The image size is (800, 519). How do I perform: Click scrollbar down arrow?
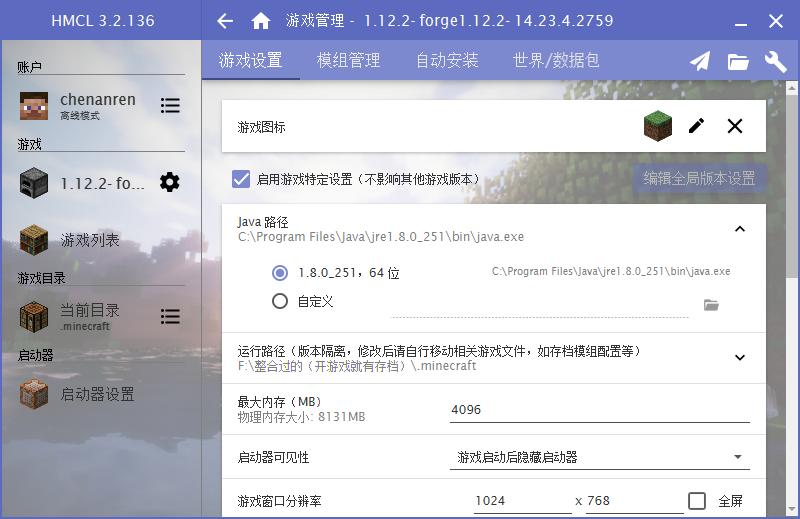point(792,510)
